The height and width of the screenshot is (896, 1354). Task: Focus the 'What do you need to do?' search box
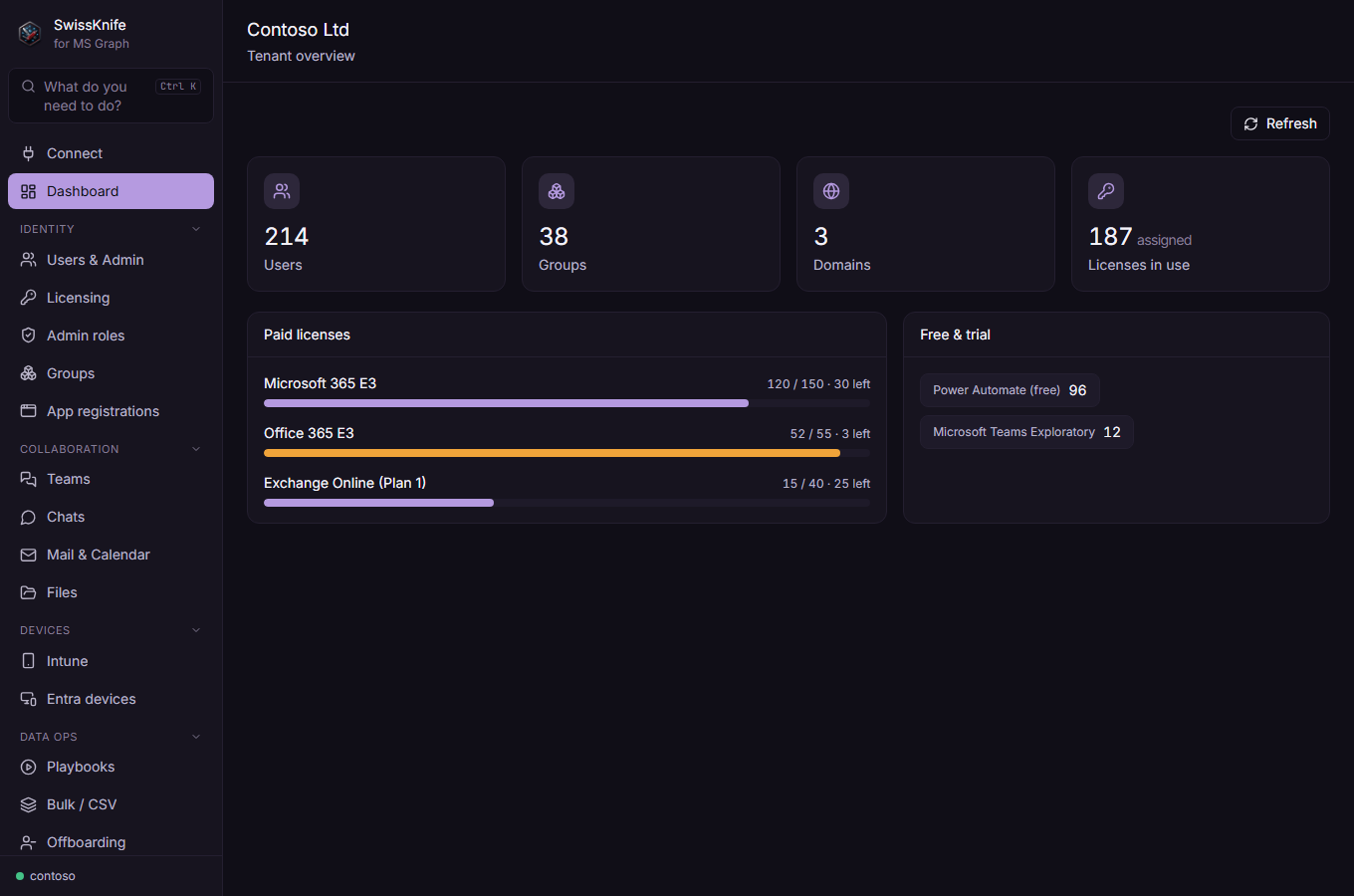[x=111, y=96]
